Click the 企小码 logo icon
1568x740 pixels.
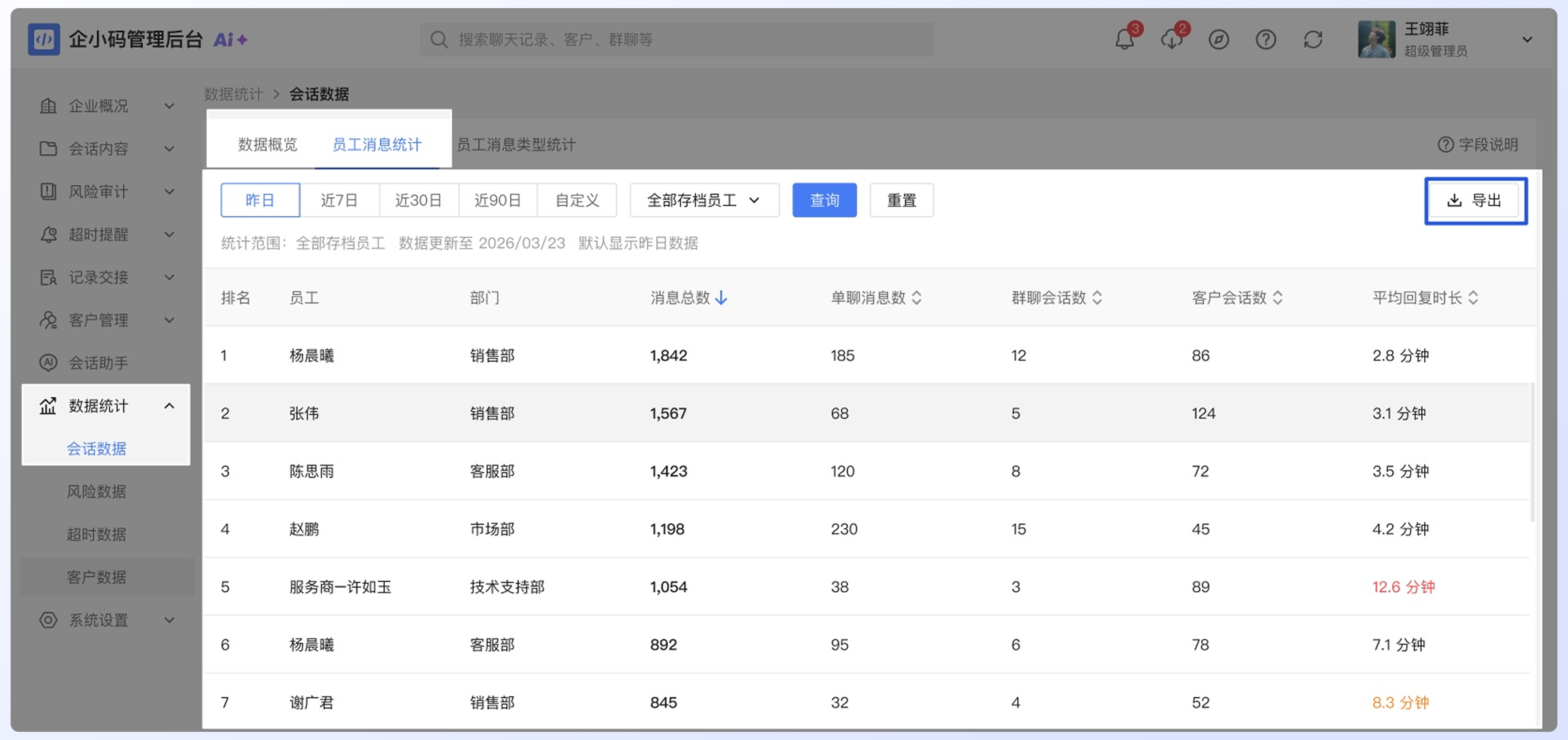point(44,40)
